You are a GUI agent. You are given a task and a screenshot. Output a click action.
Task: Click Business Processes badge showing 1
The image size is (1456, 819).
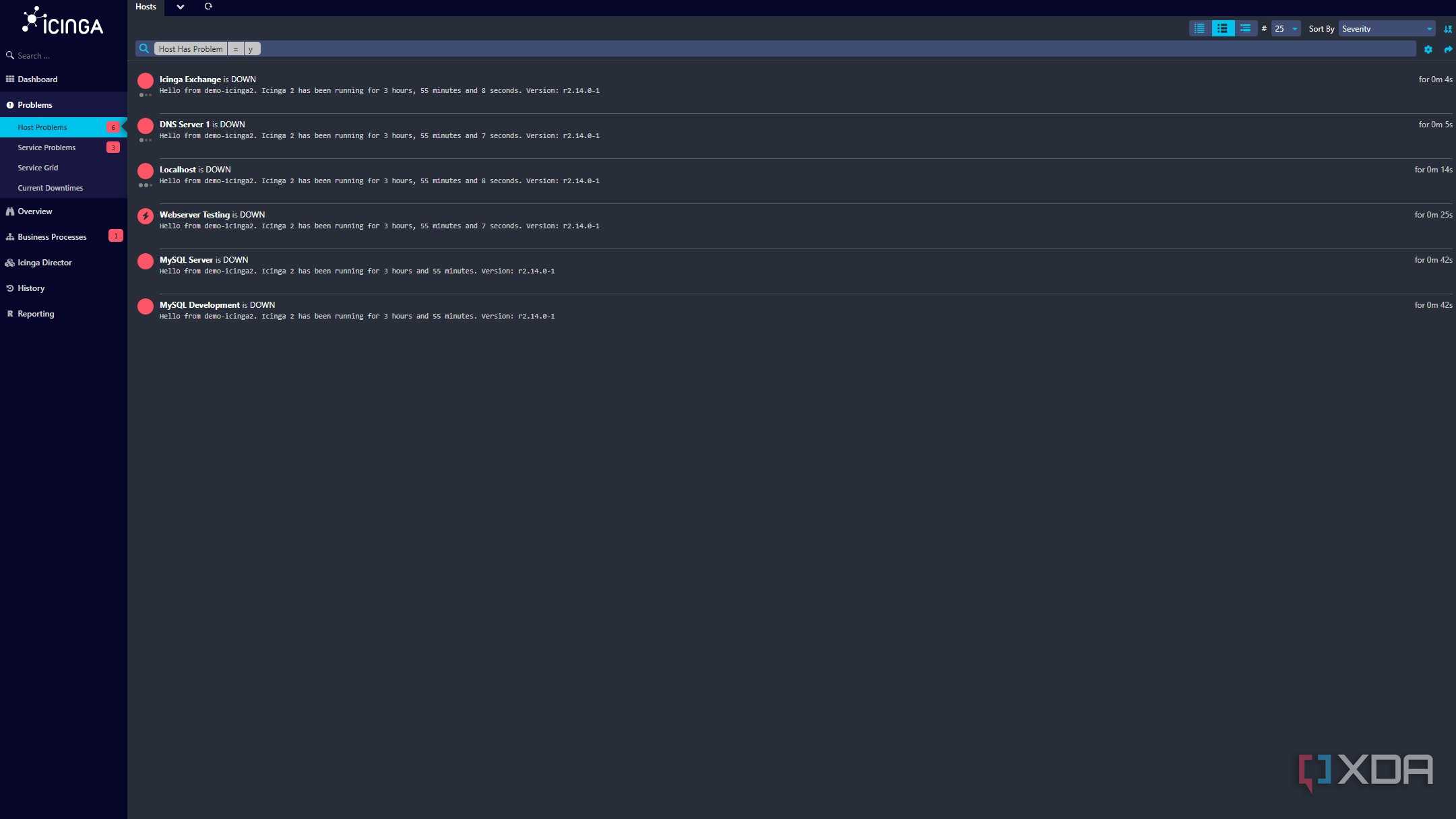point(116,236)
